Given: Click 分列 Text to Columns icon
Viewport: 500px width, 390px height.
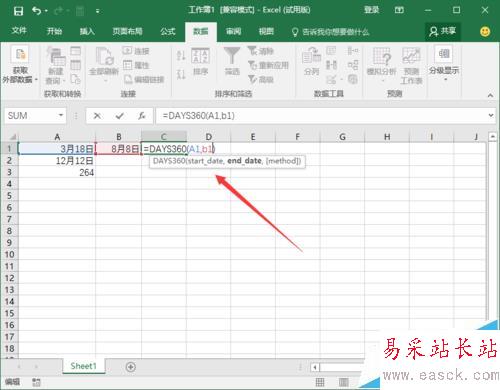Looking at the screenshot, I should [x=311, y=61].
